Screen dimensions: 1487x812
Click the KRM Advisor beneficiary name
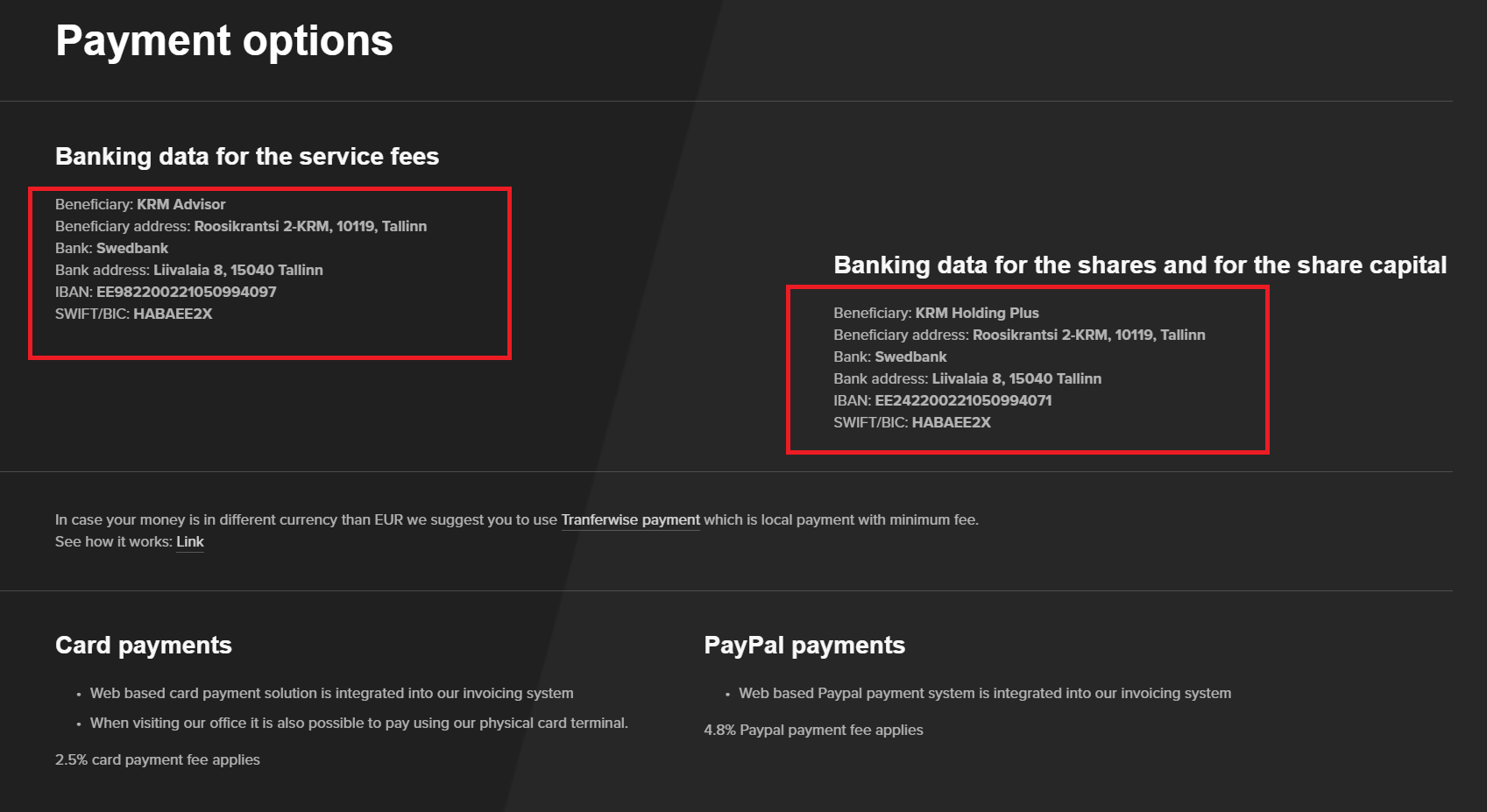click(181, 204)
